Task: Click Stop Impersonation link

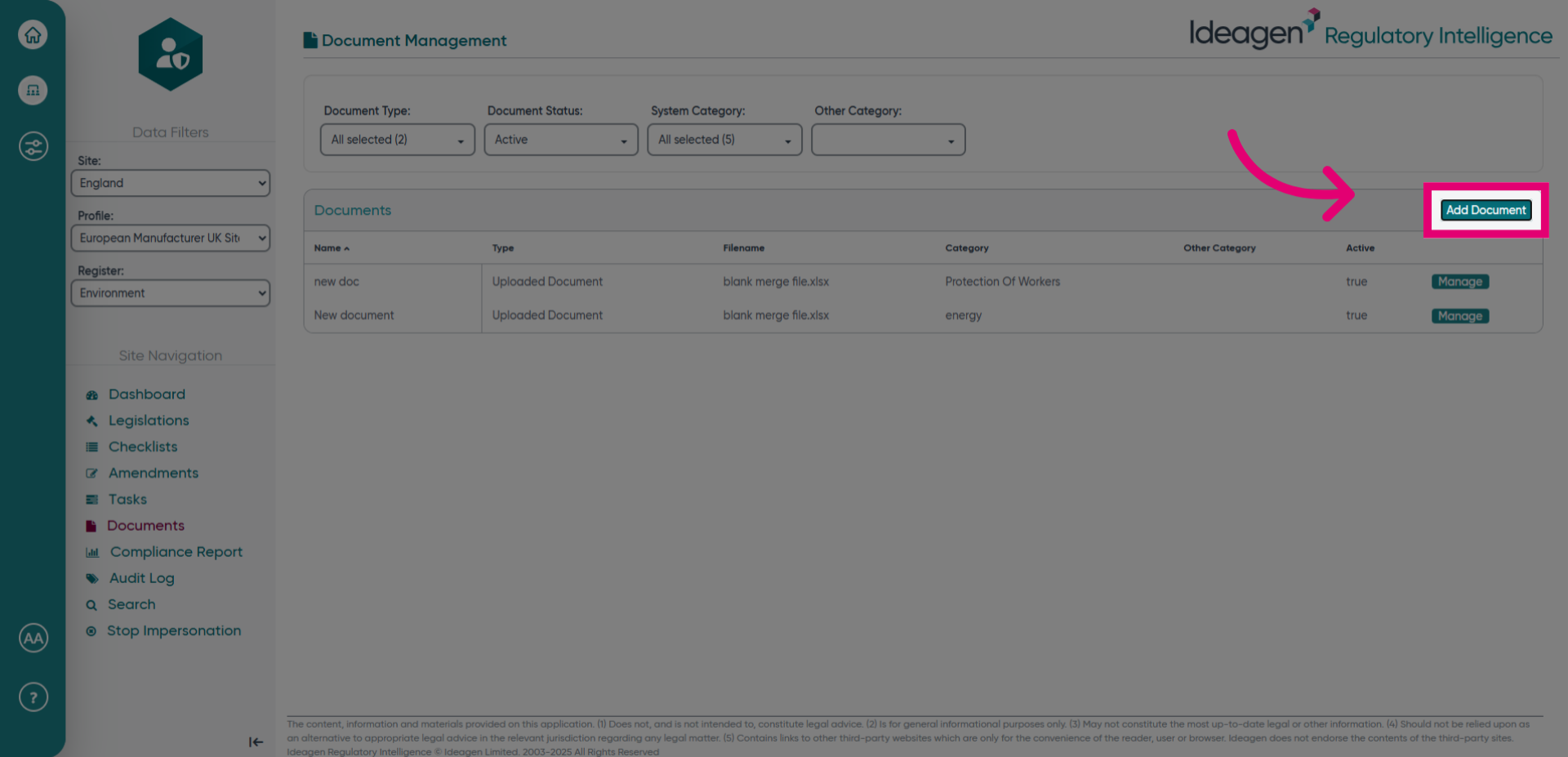Action: (174, 630)
